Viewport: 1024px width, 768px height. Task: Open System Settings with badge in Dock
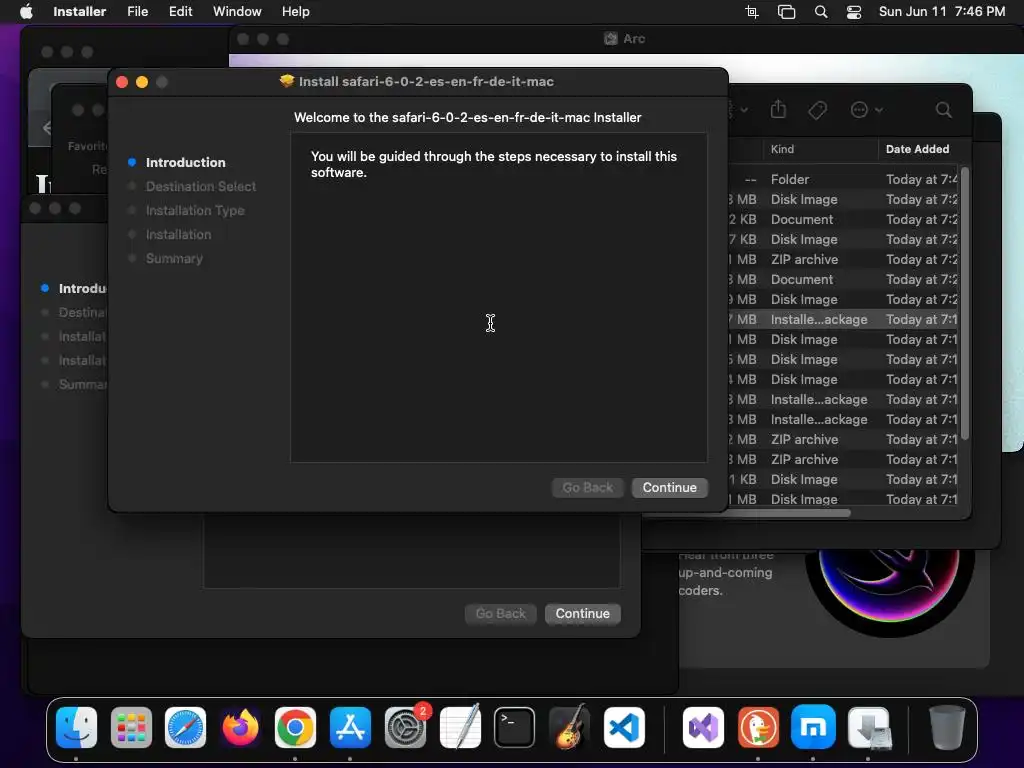406,727
